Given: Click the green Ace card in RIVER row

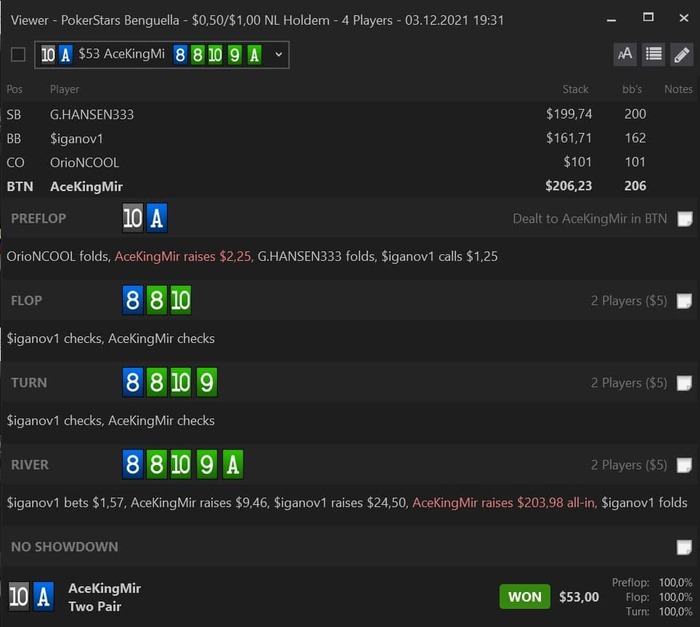Looking at the screenshot, I should click(233, 465).
